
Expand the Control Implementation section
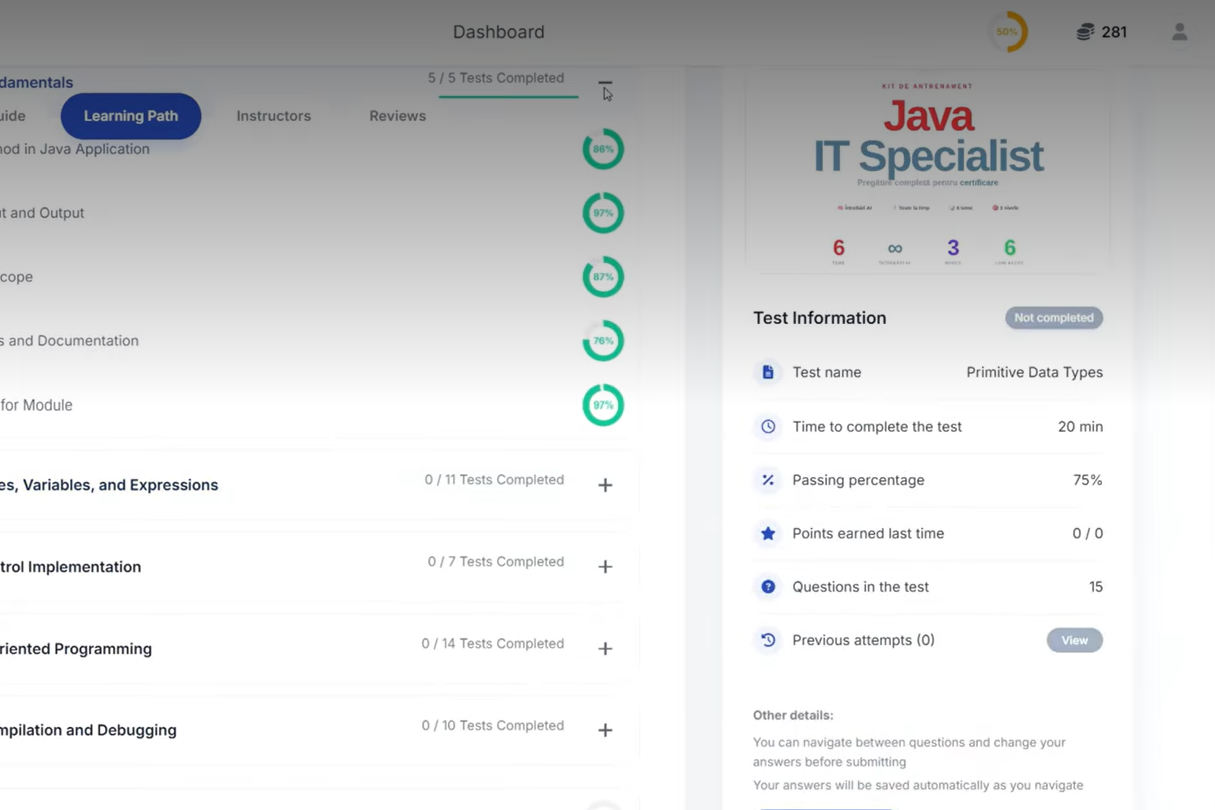click(x=605, y=567)
